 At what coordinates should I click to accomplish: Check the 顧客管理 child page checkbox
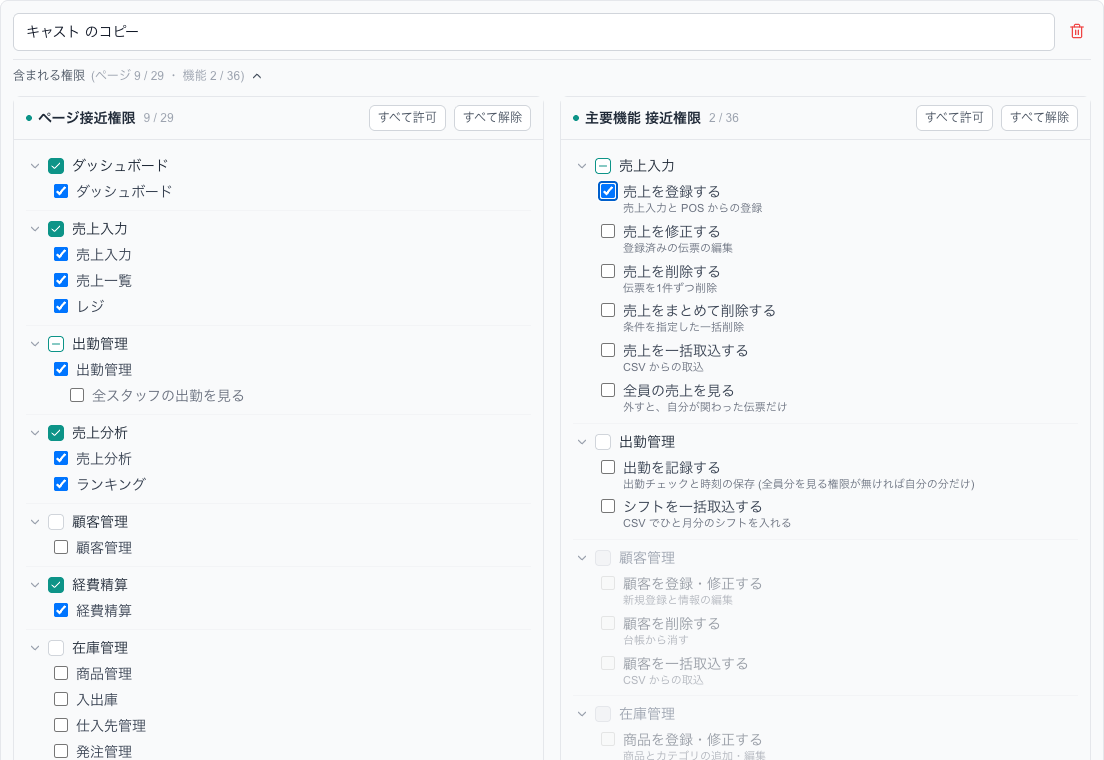tap(61, 547)
